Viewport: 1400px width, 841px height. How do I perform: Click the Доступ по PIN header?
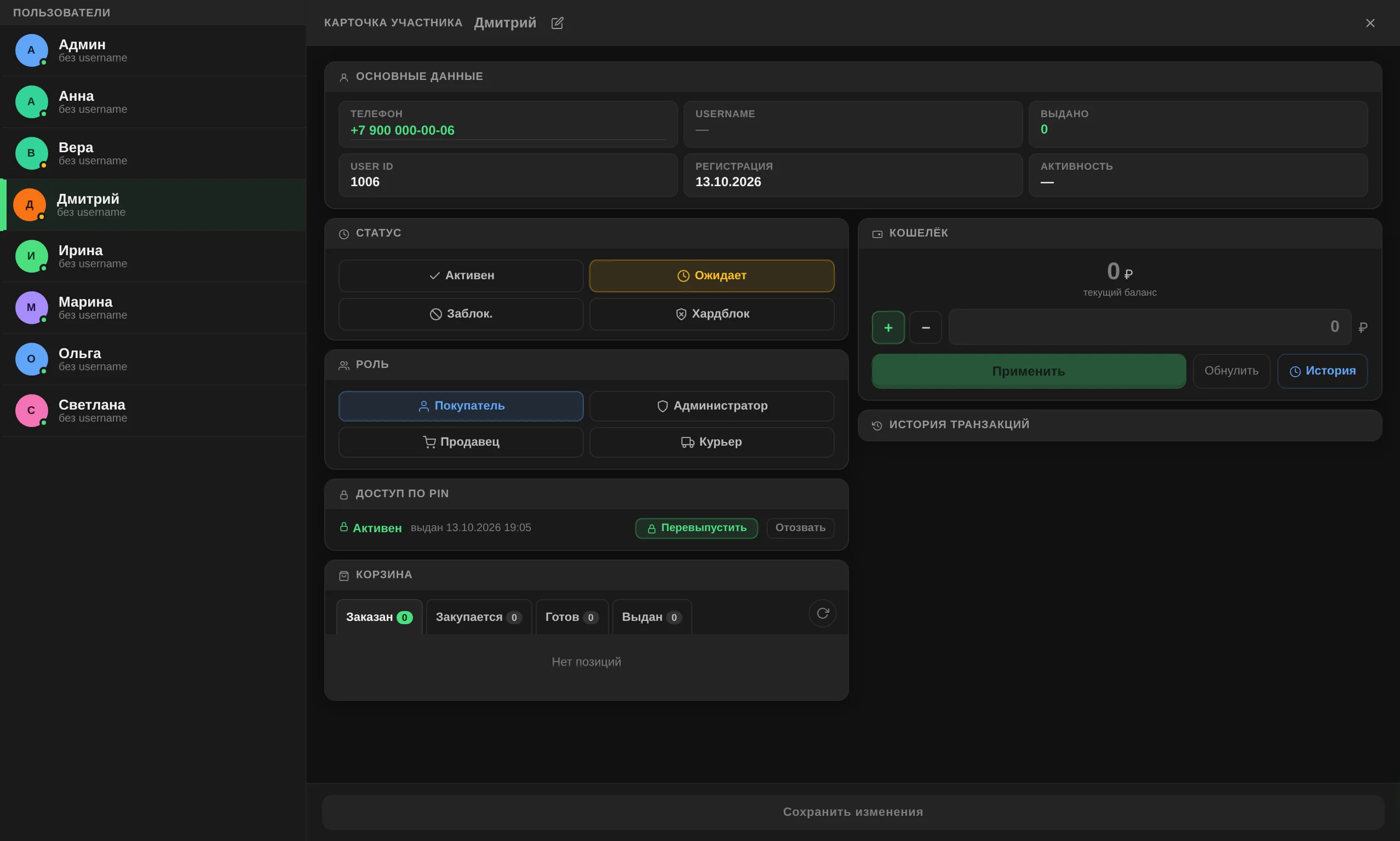point(586,494)
